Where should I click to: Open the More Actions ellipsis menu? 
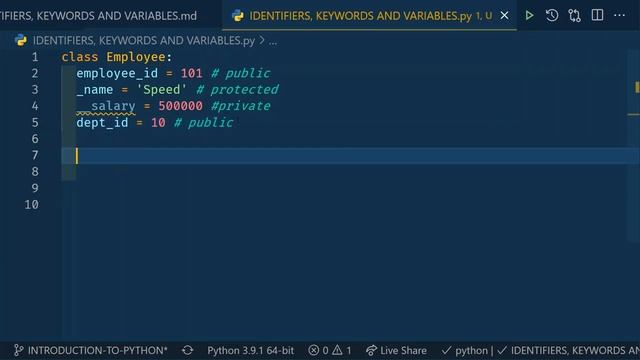[x=619, y=16]
